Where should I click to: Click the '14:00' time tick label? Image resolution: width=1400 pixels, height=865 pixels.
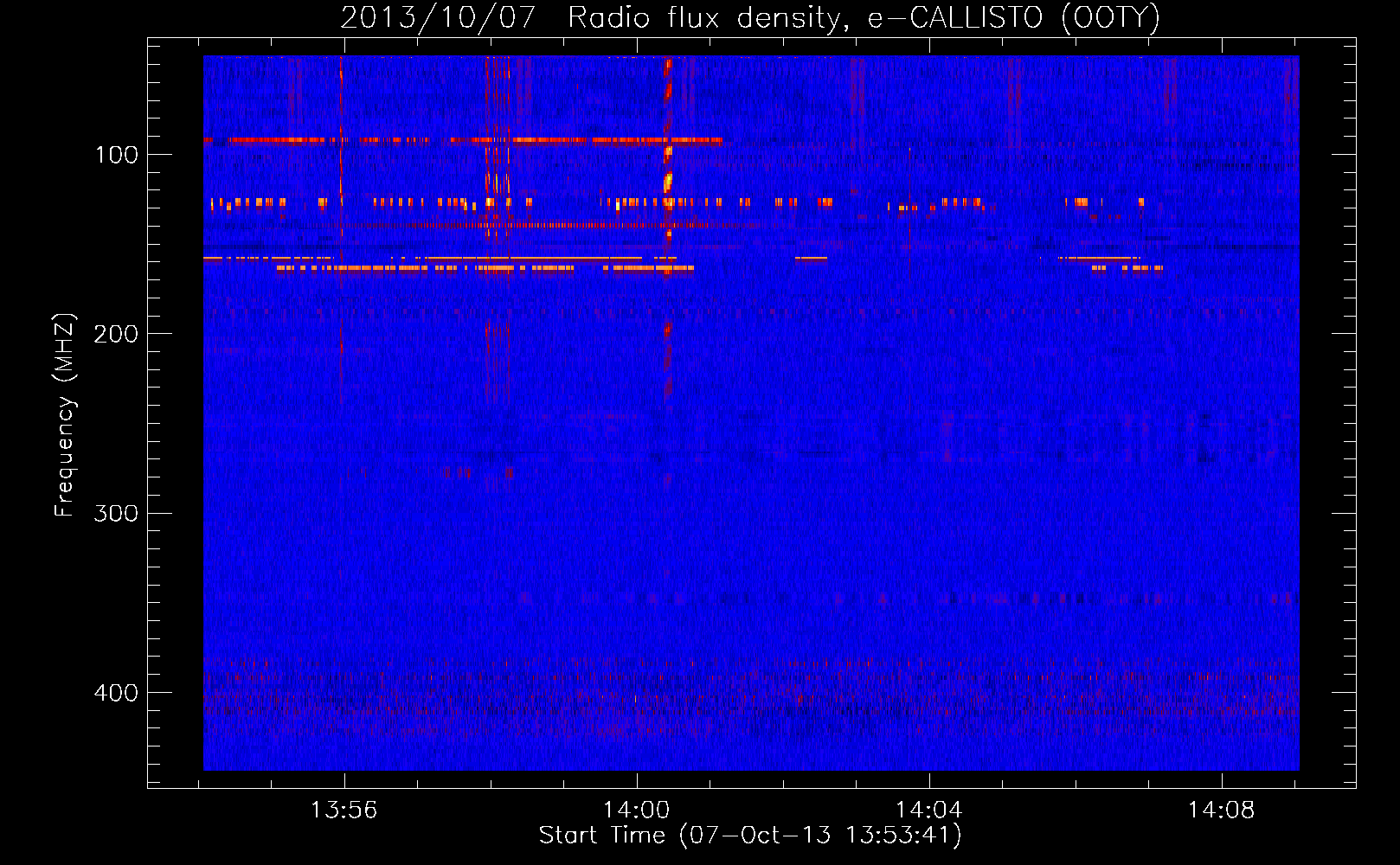coord(637,811)
